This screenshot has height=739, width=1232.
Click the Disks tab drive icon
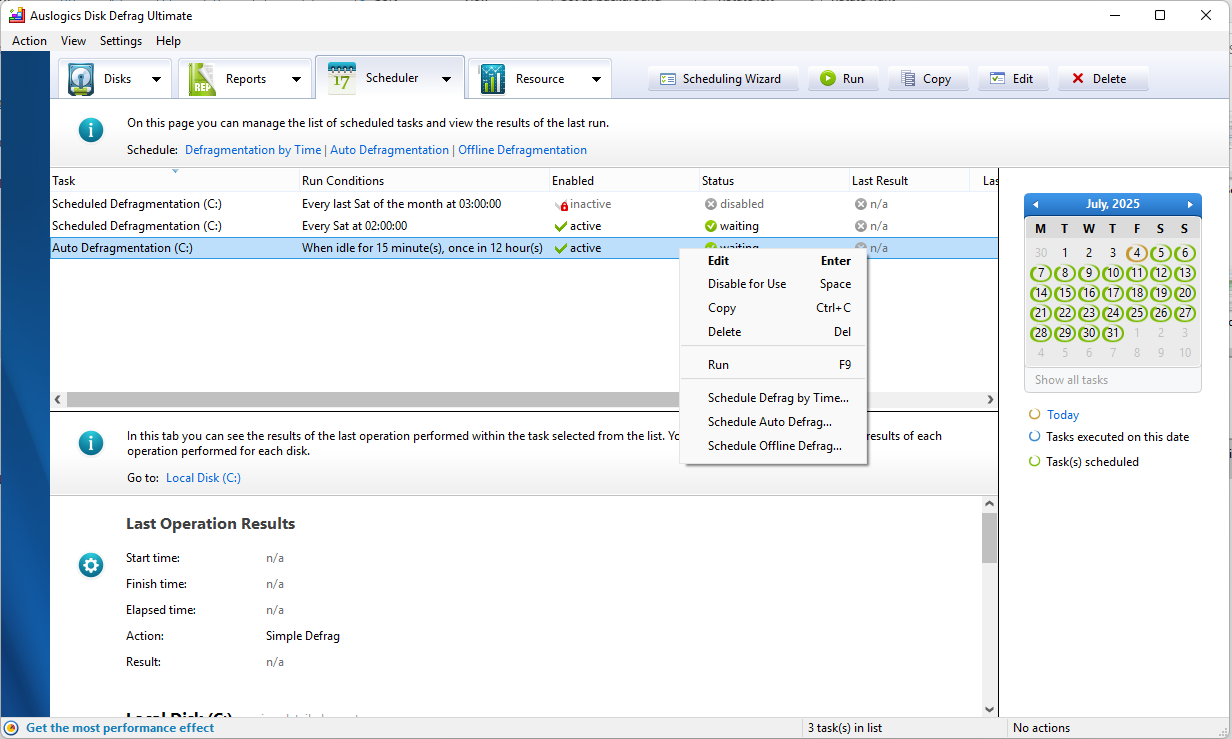(x=81, y=79)
